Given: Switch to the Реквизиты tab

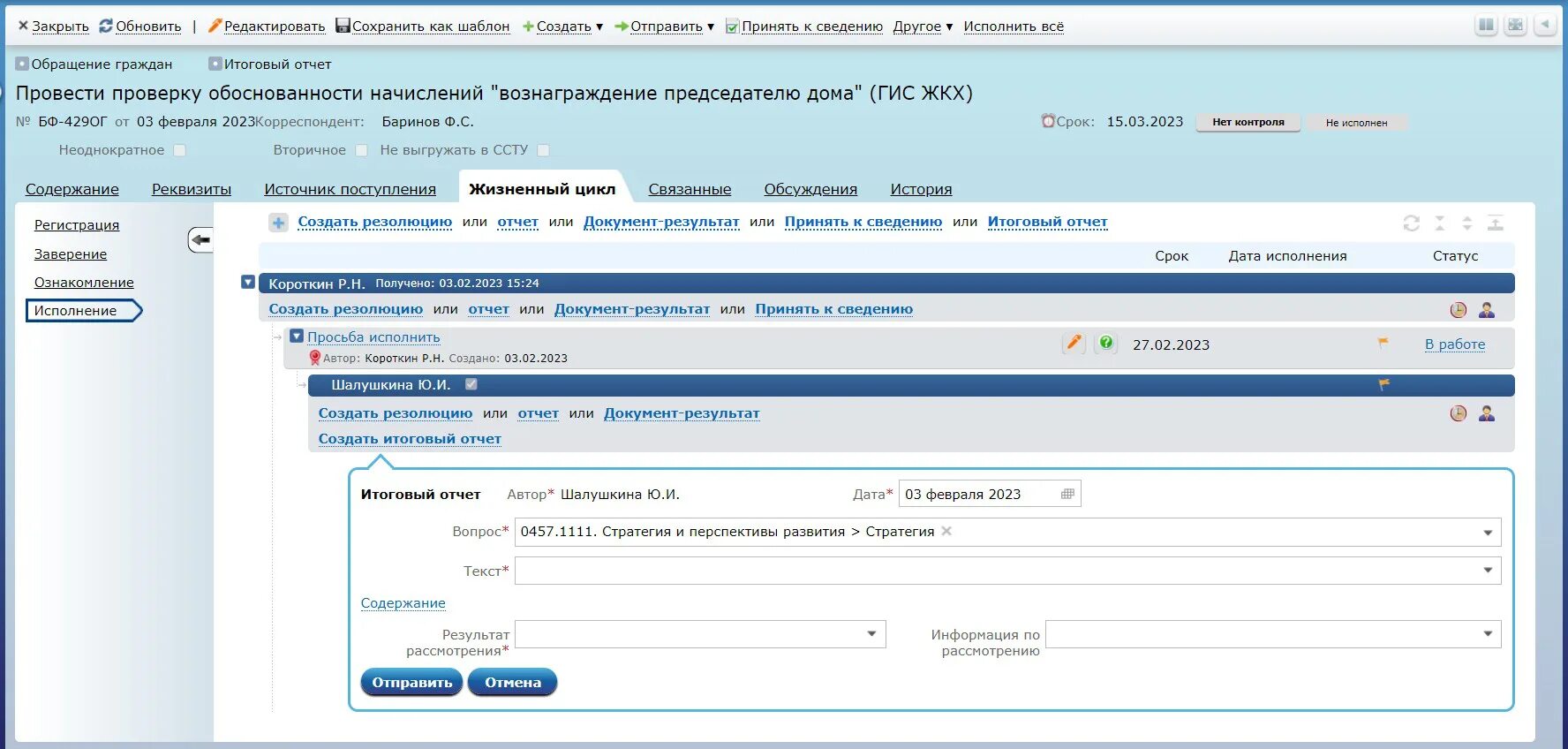Looking at the screenshot, I should point(192,189).
